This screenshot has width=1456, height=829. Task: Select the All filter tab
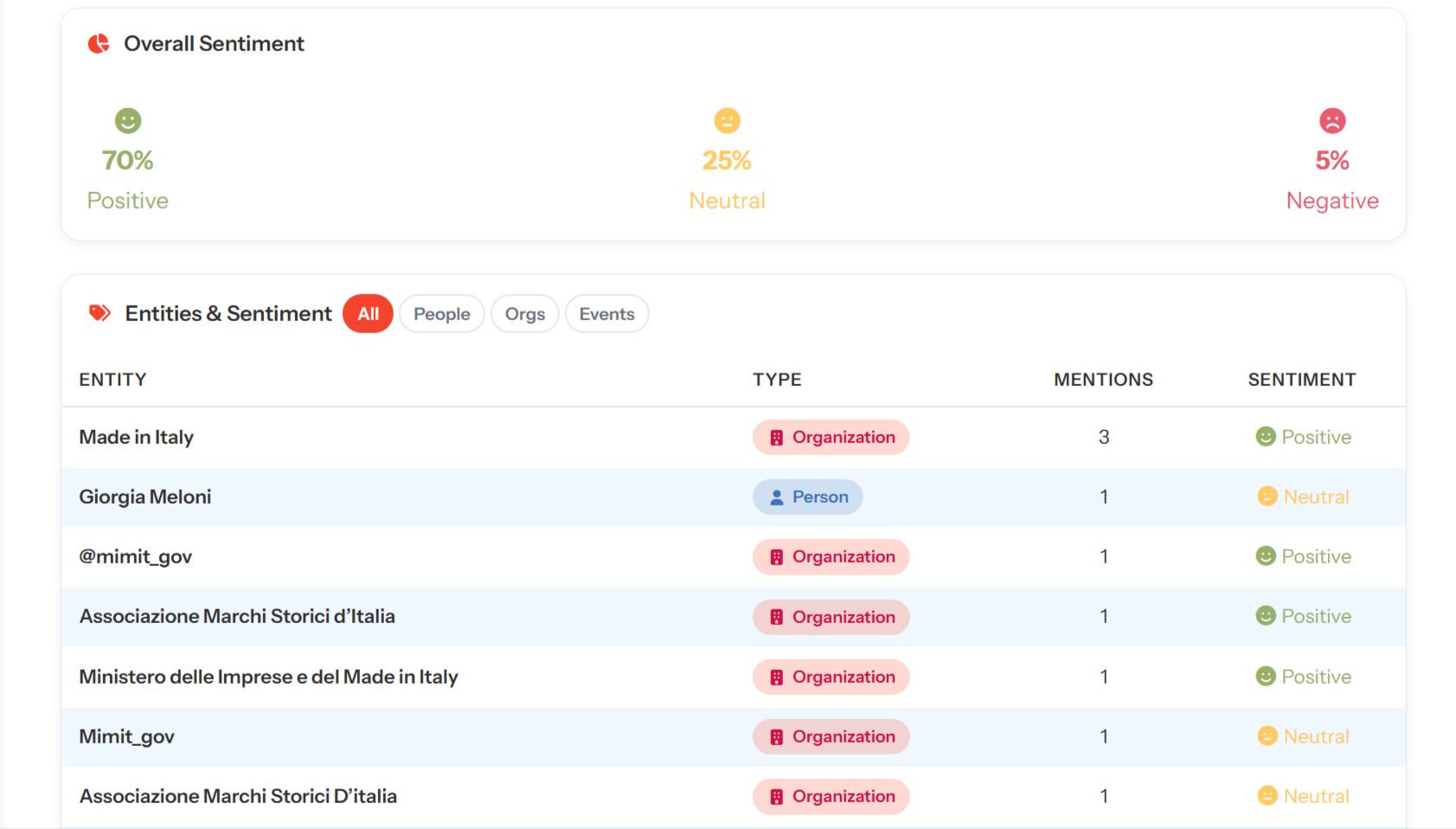coord(368,314)
